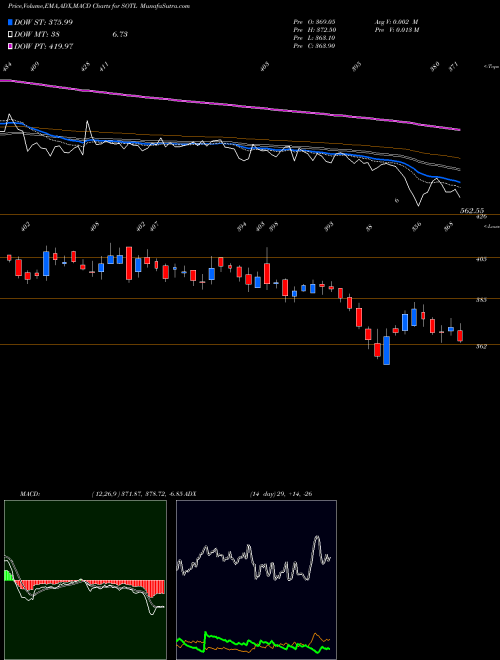Image resolution: width=500 pixels, height=660 pixels.
Task: Click the white DOW MT legend swatch
Action: (10, 35)
